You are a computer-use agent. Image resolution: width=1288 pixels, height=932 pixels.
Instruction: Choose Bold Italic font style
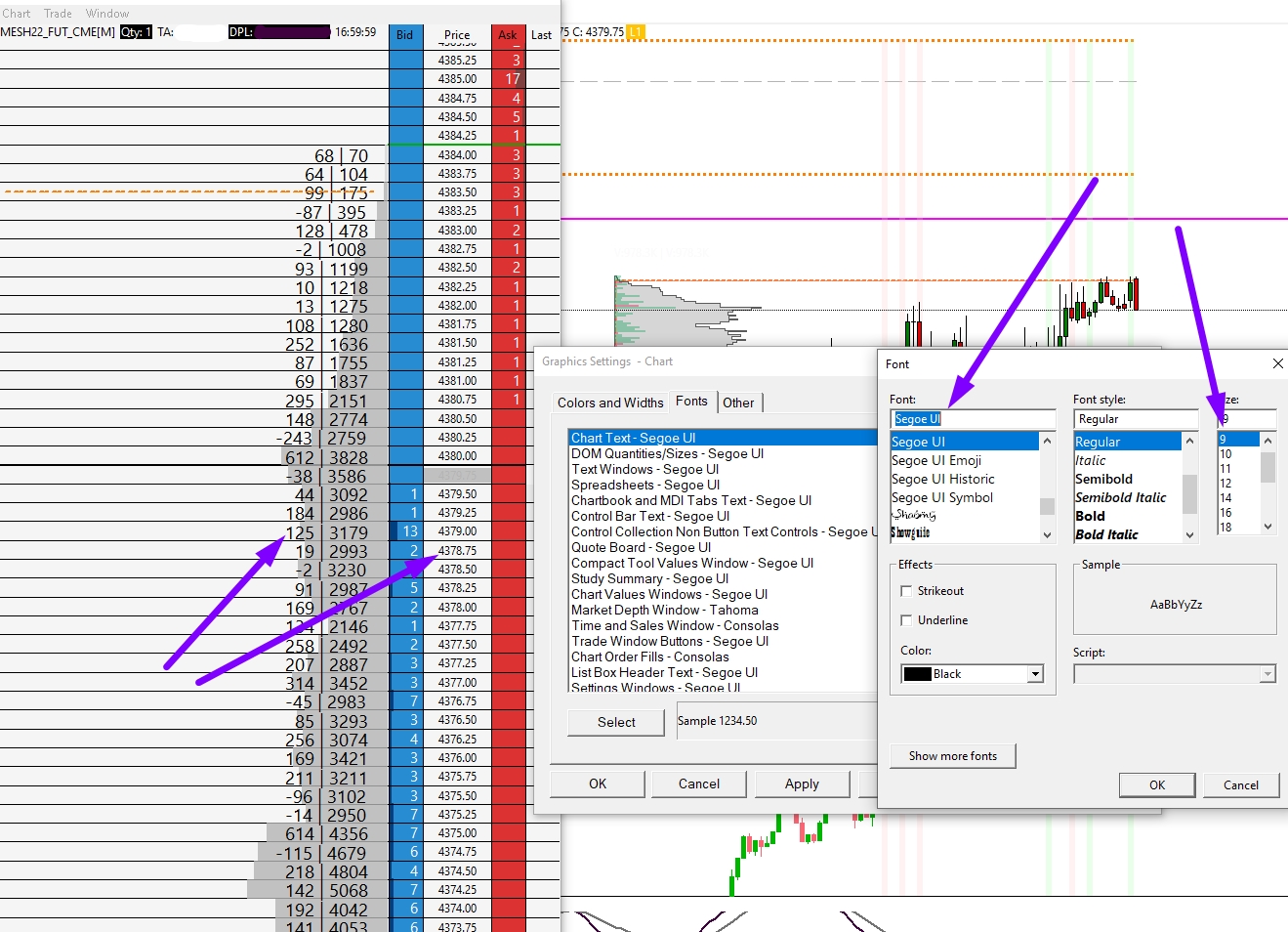click(x=1106, y=534)
